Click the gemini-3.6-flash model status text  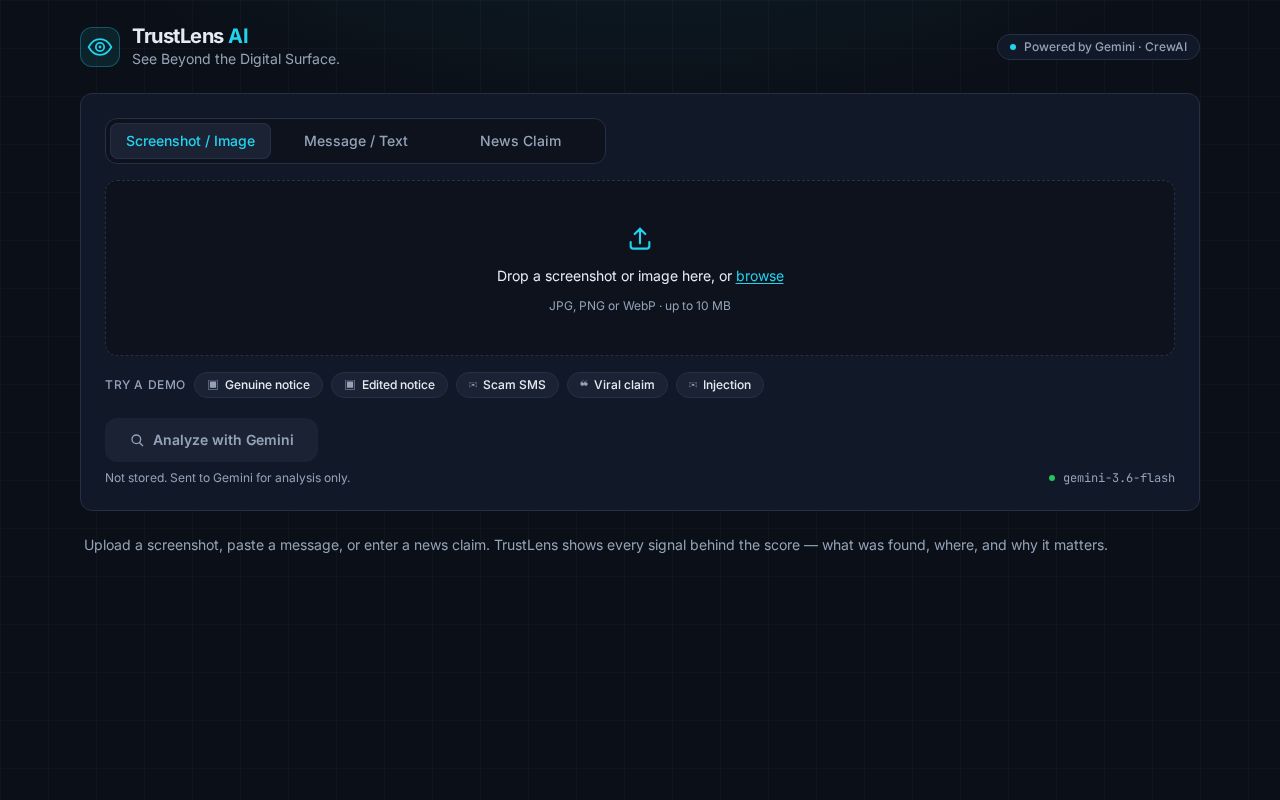click(x=1118, y=478)
